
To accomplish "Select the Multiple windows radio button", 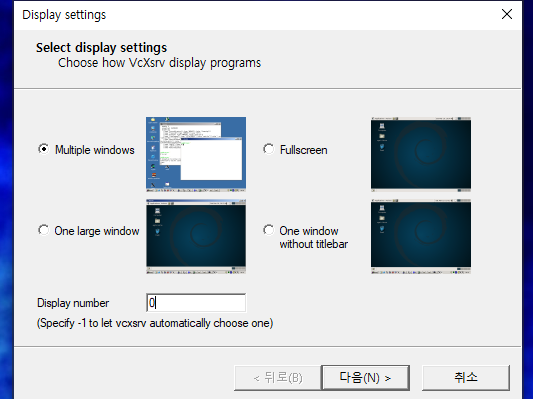I will (x=44, y=150).
